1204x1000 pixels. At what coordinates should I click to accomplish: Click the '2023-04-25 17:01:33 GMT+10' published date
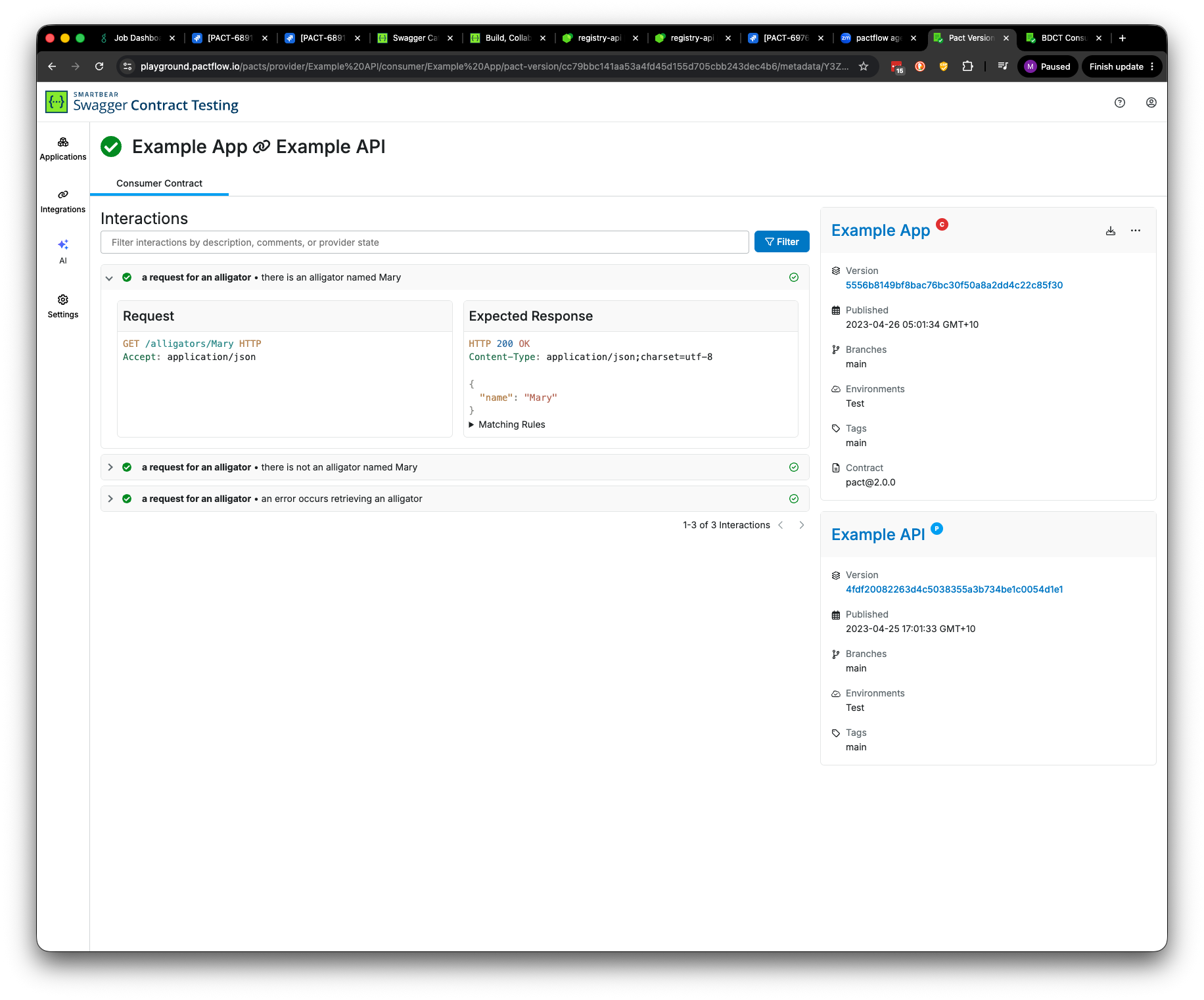click(x=910, y=629)
